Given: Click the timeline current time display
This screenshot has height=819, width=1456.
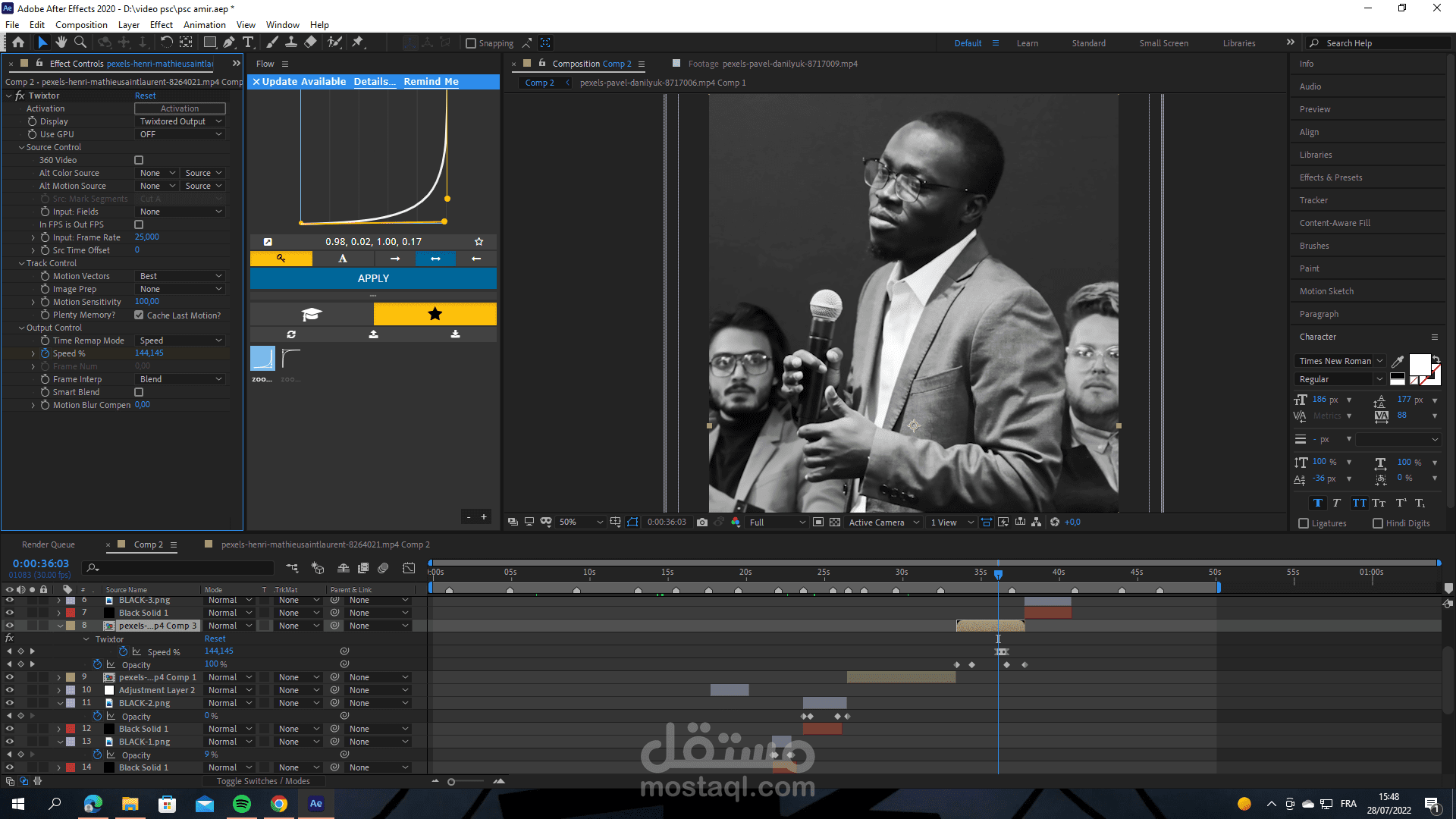Looking at the screenshot, I should [40, 563].
